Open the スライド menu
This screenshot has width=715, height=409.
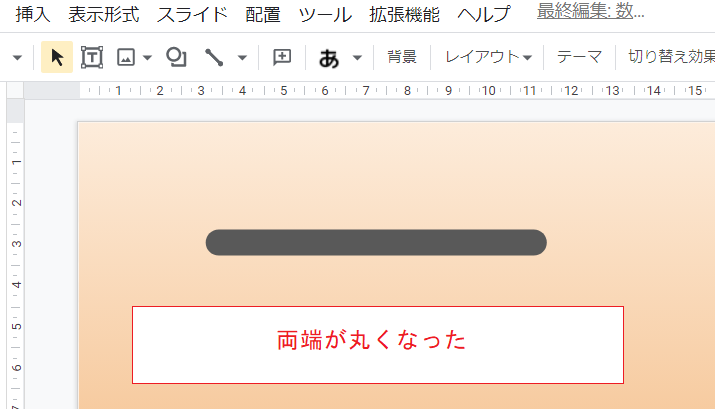(192, 15)
